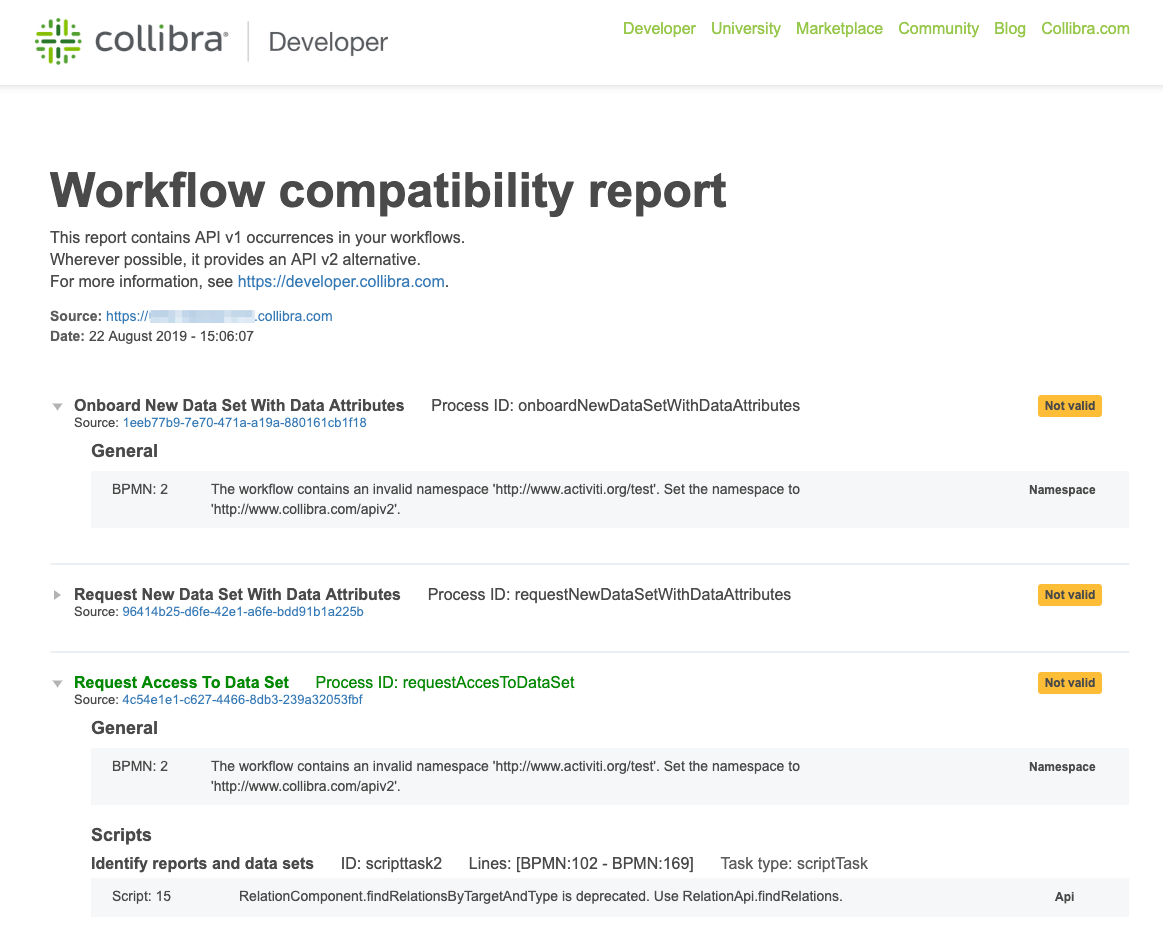Collapse the Onboard New Data Set workflow

coord(57,406)
